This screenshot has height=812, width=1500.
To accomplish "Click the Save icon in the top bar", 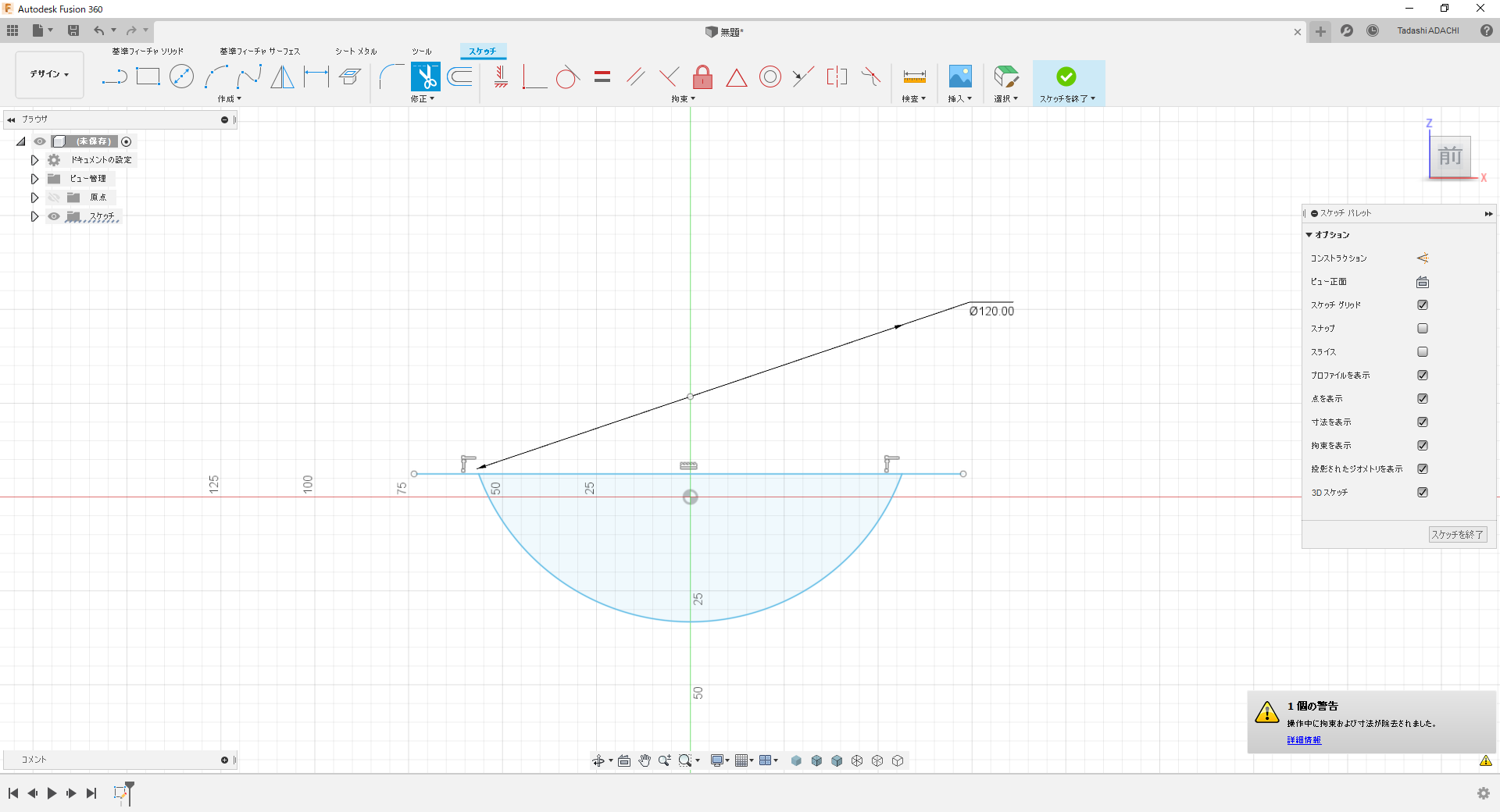I will coord(73,30).
